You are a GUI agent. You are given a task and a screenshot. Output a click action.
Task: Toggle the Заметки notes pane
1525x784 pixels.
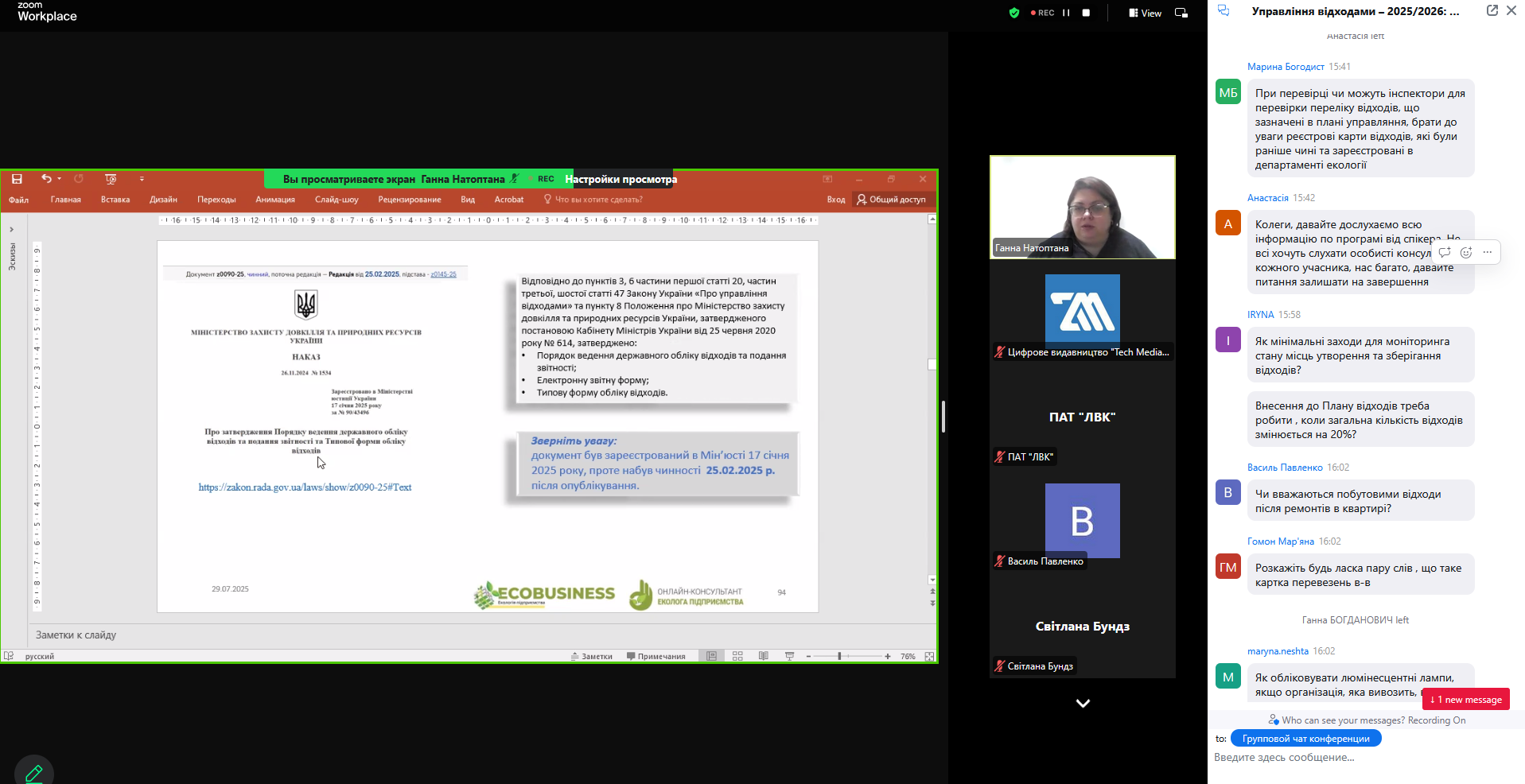(x=592, y=656)
